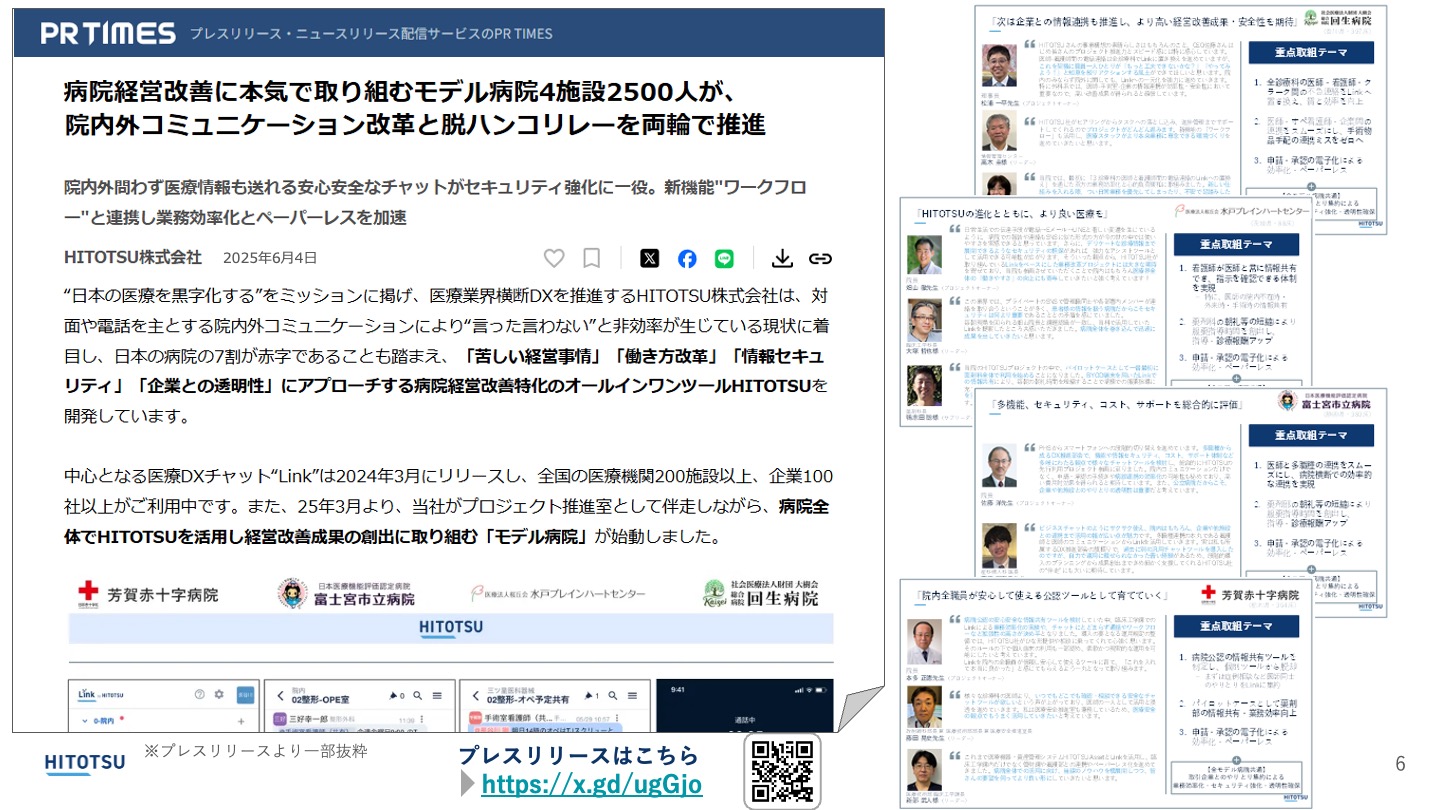Open the 芳賀赤十字病院 slide thumbnail
This screenshot has height=810, width=1440.
tap(1105, 692)
